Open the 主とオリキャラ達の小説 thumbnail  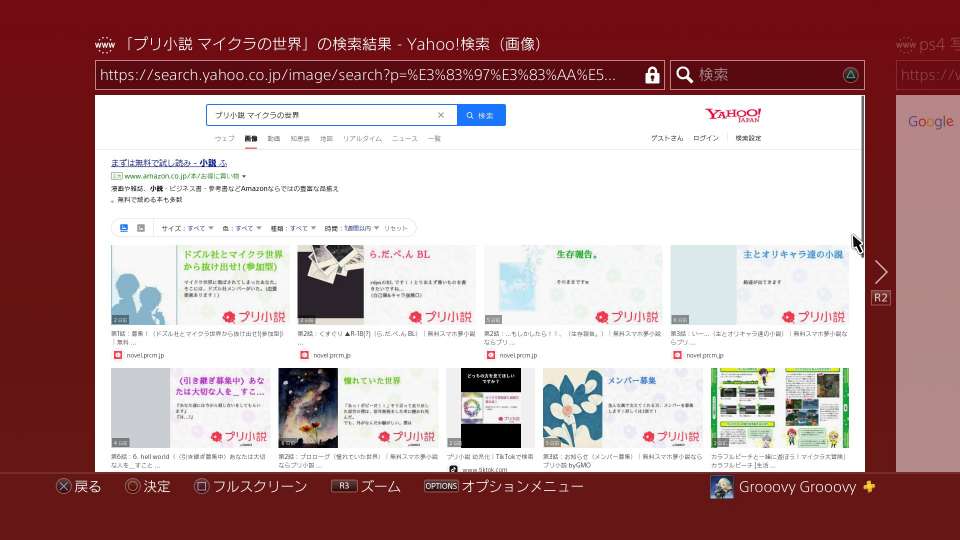tap(760, 285)
